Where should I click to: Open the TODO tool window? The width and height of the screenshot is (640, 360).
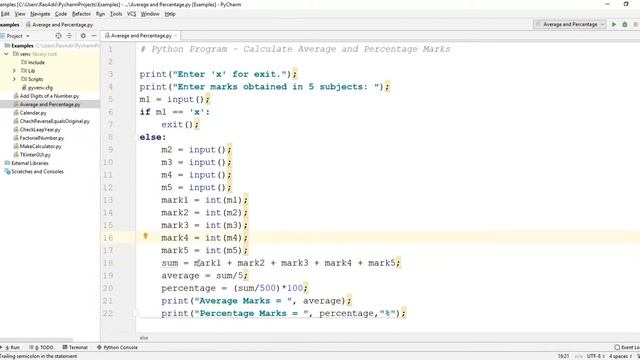coord(41,347)
